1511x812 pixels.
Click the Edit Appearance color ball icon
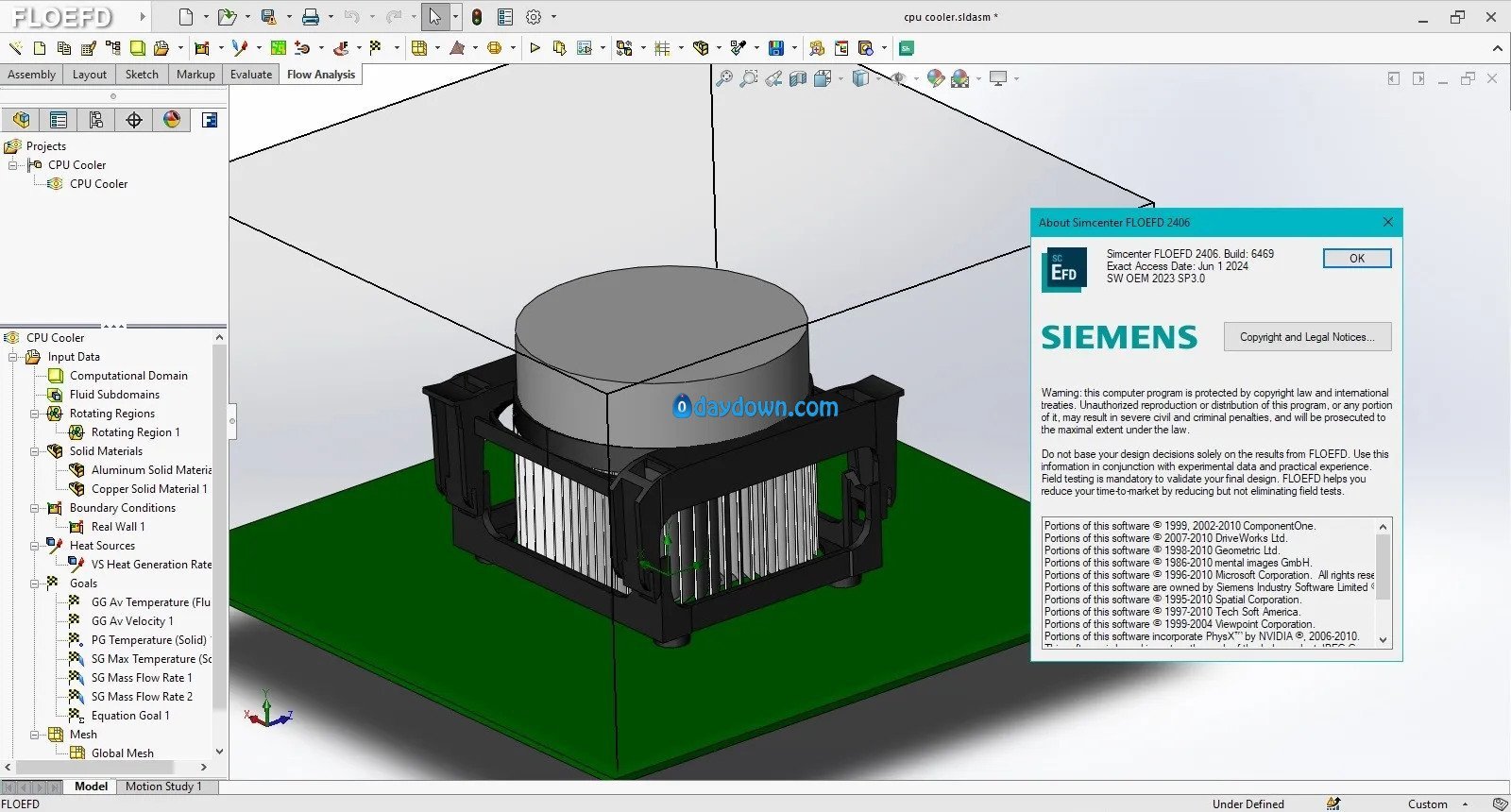[935, 78]
